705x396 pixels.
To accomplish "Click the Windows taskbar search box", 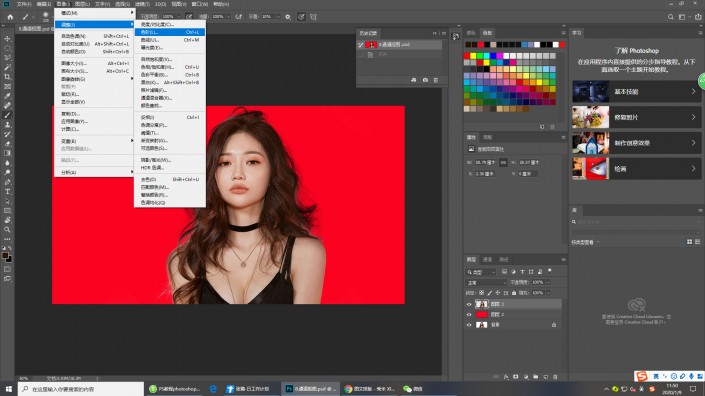I will tap(81, 389).
